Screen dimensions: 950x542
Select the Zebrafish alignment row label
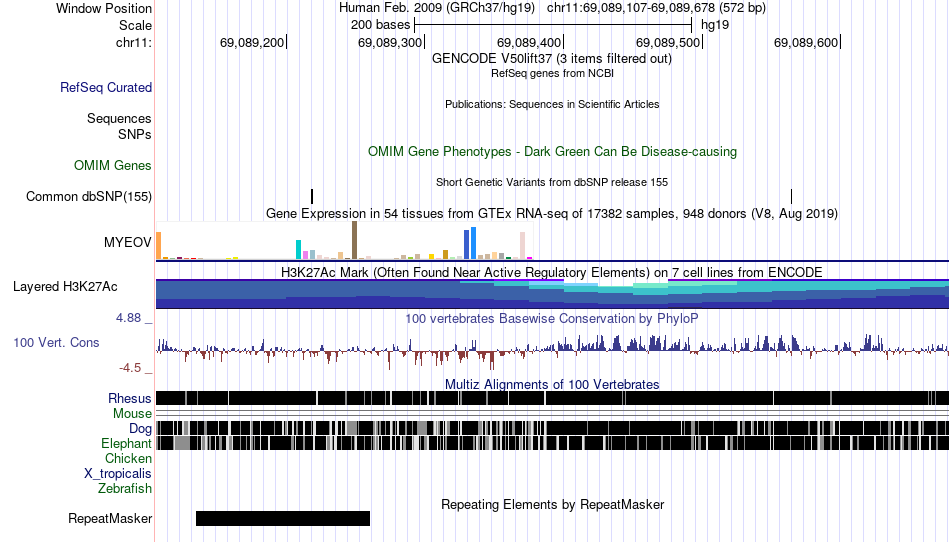[125, 488]
